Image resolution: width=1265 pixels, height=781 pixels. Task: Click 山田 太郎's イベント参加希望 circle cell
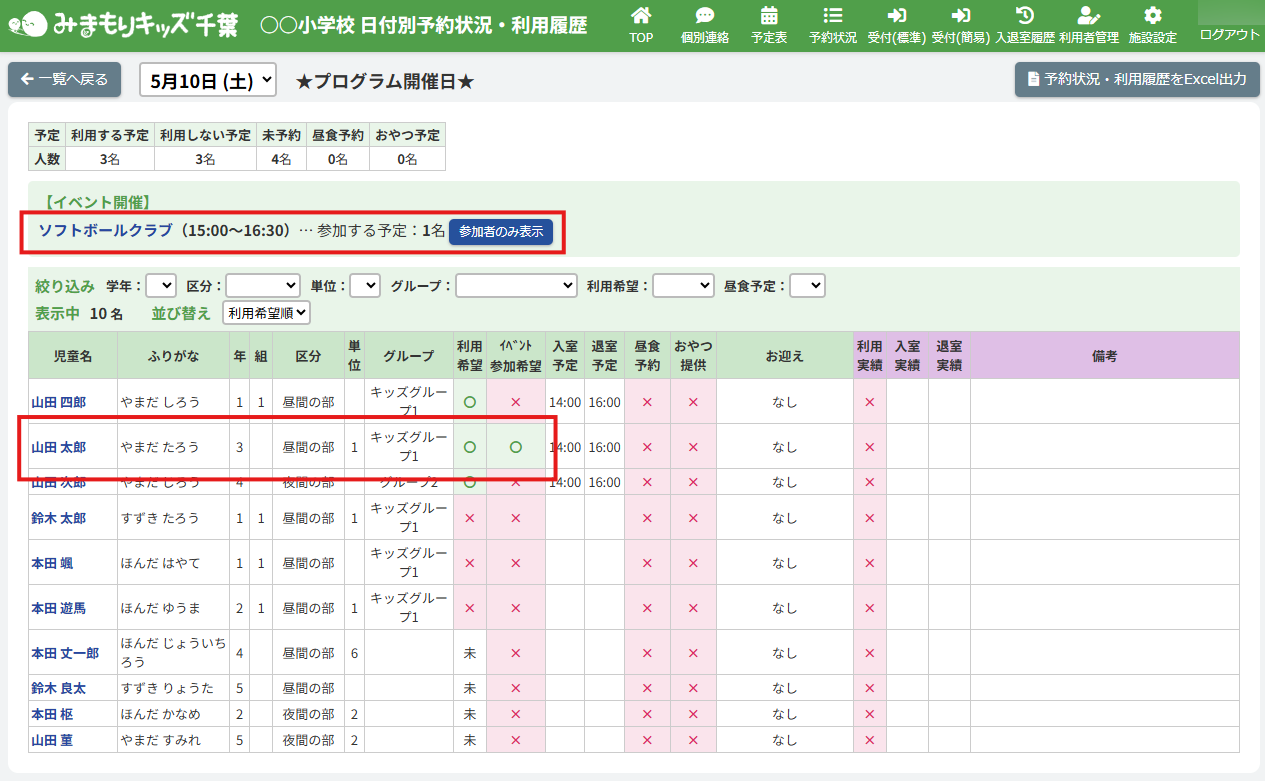point(516,447)
